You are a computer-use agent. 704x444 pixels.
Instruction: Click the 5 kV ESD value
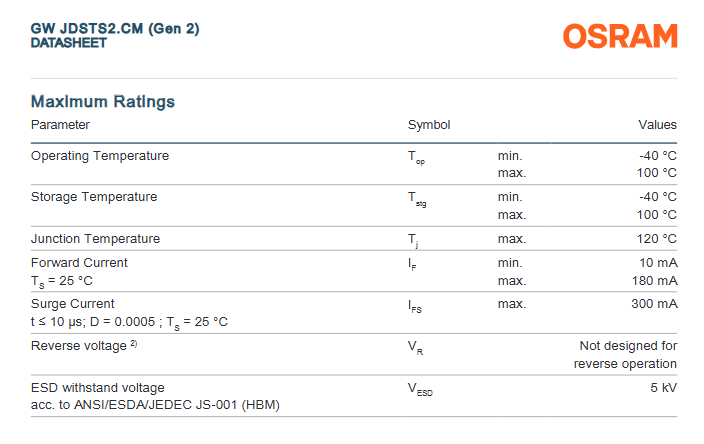pyautogui.click(x=663, y=387)
